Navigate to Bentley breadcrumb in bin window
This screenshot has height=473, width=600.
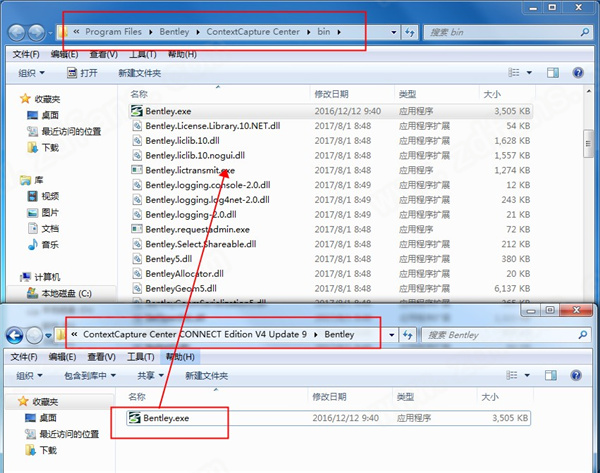[x=174, y=32]
